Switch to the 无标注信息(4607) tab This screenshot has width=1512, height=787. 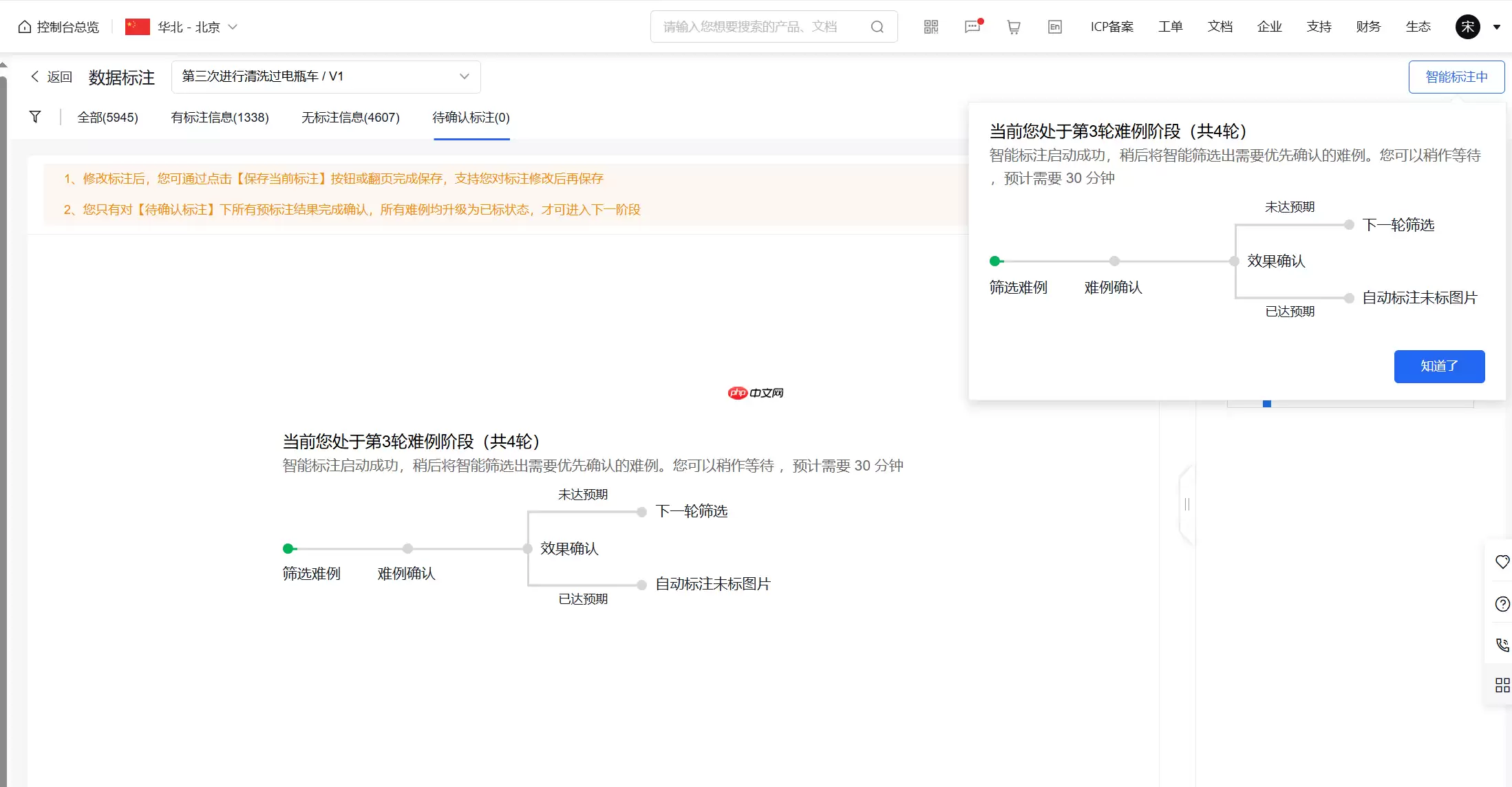[350, 117]
